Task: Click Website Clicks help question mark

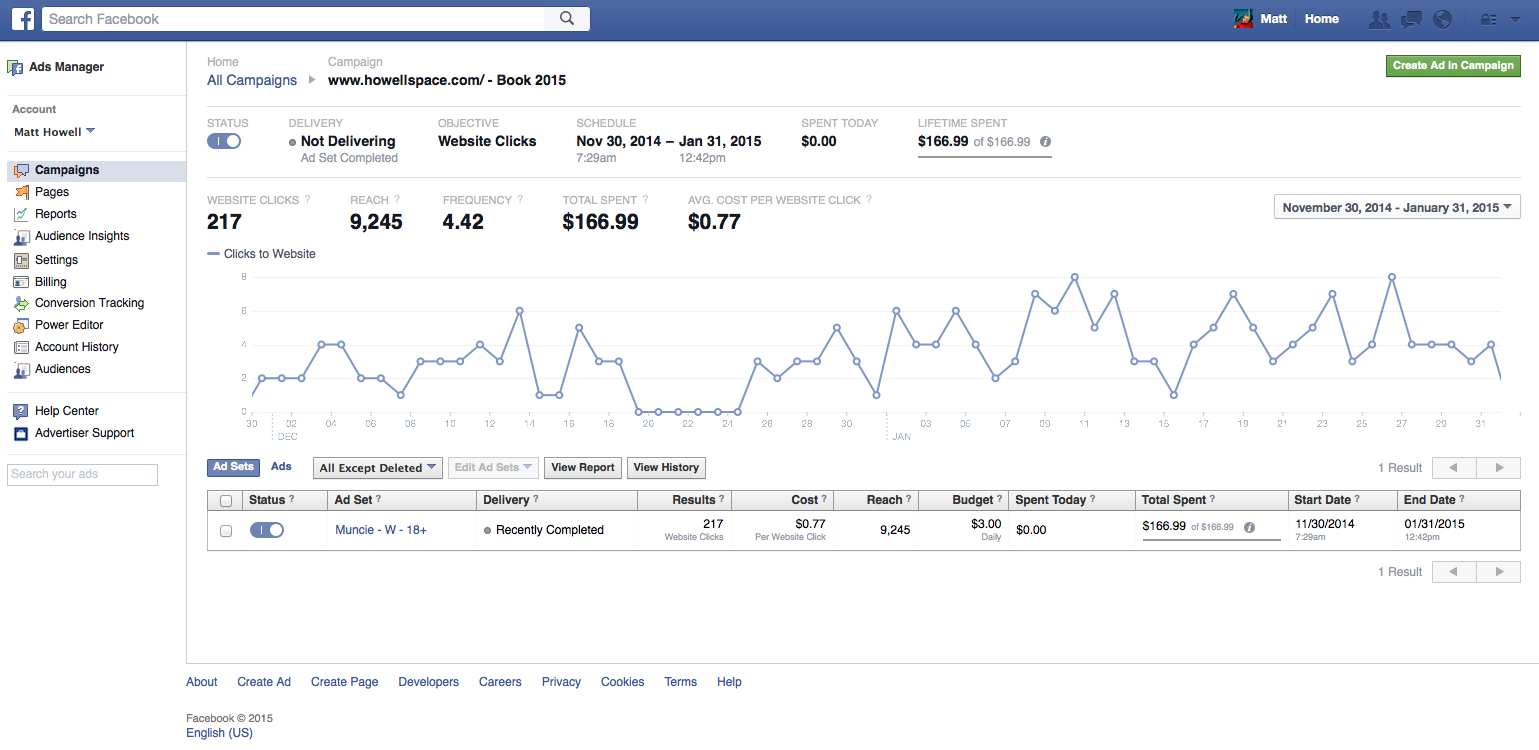Action: coord(307,200)
